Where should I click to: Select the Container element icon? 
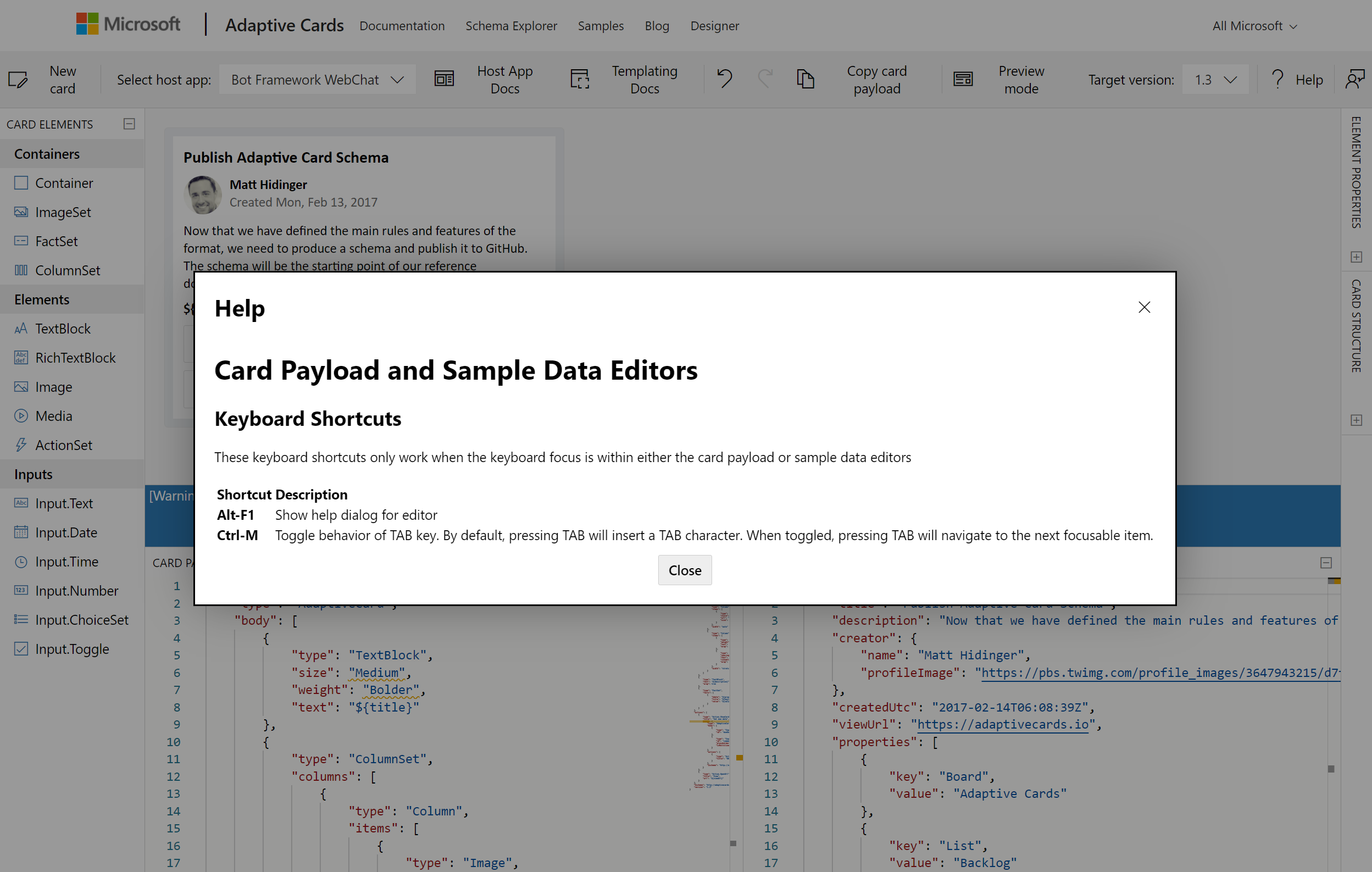pos(21,183)
